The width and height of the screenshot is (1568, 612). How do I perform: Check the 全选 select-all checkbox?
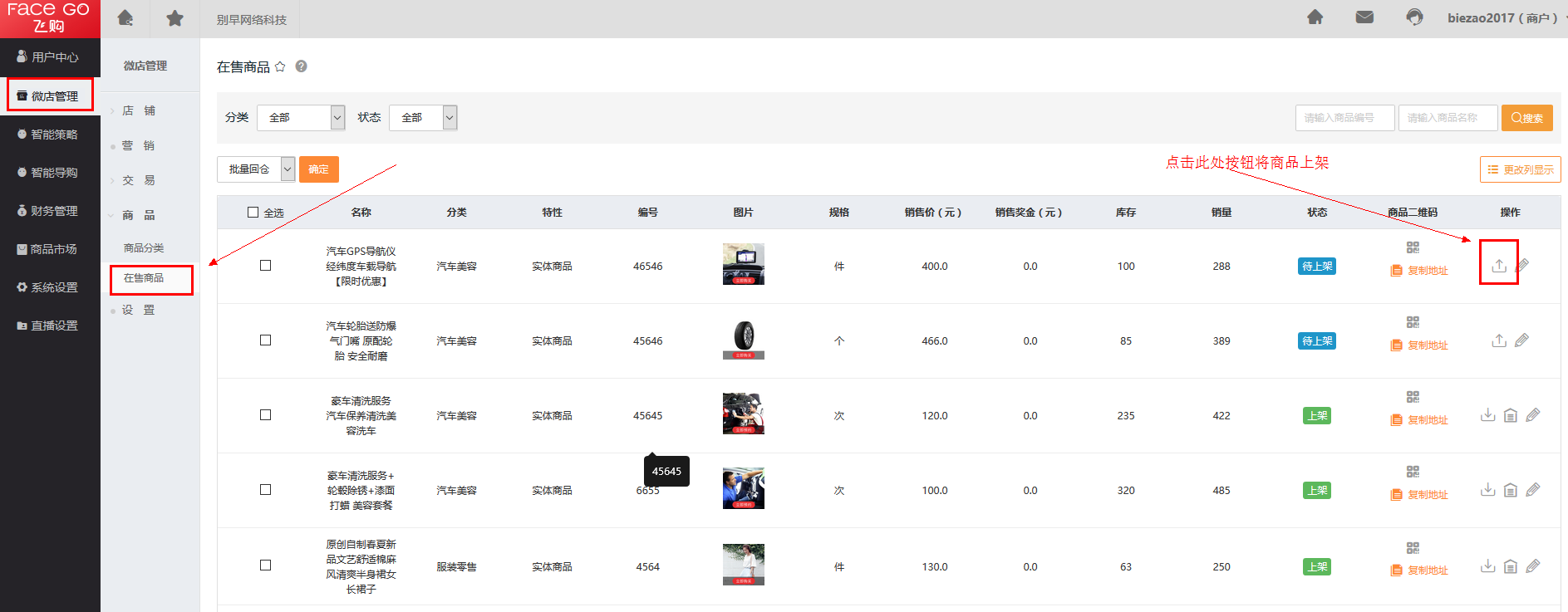pyautogui.click(x=253, y=213)
